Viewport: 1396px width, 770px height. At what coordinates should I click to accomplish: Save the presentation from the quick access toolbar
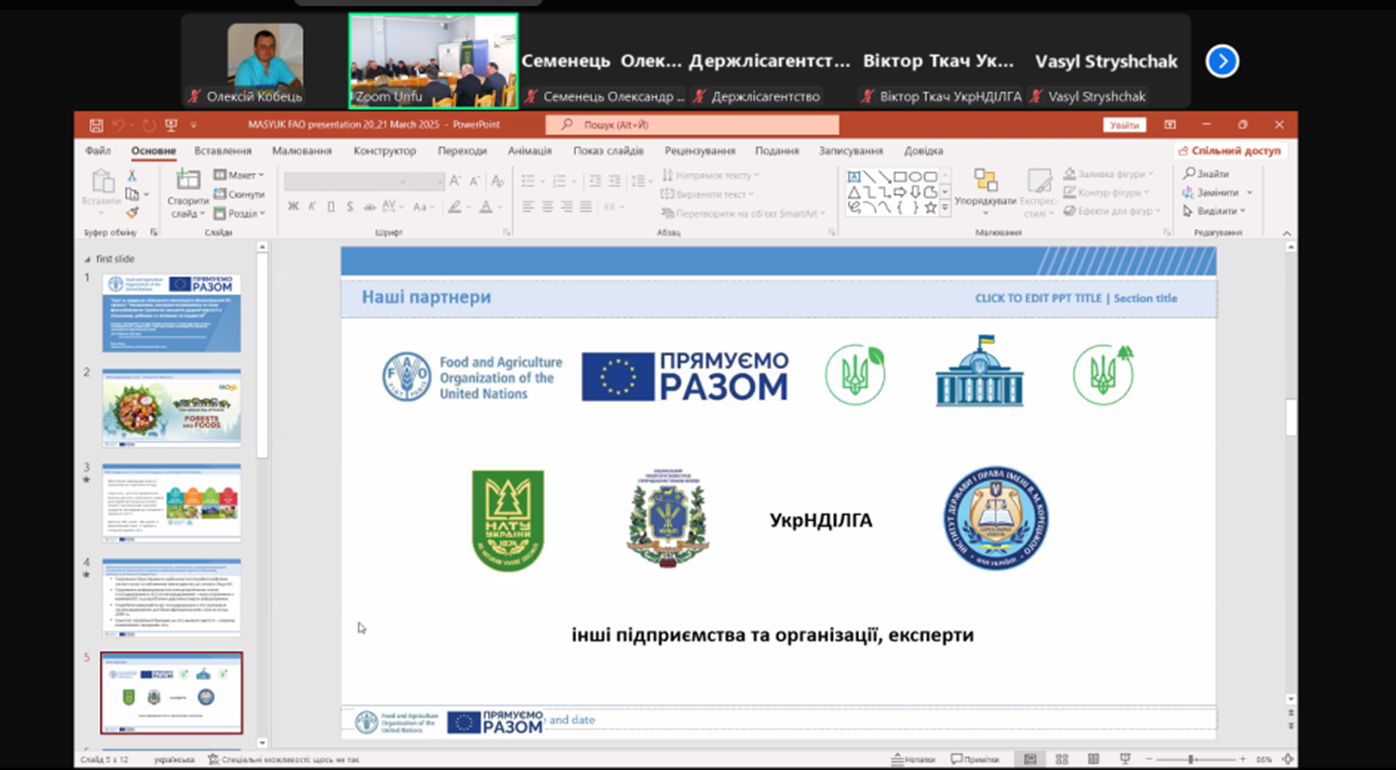coord(96,125)
